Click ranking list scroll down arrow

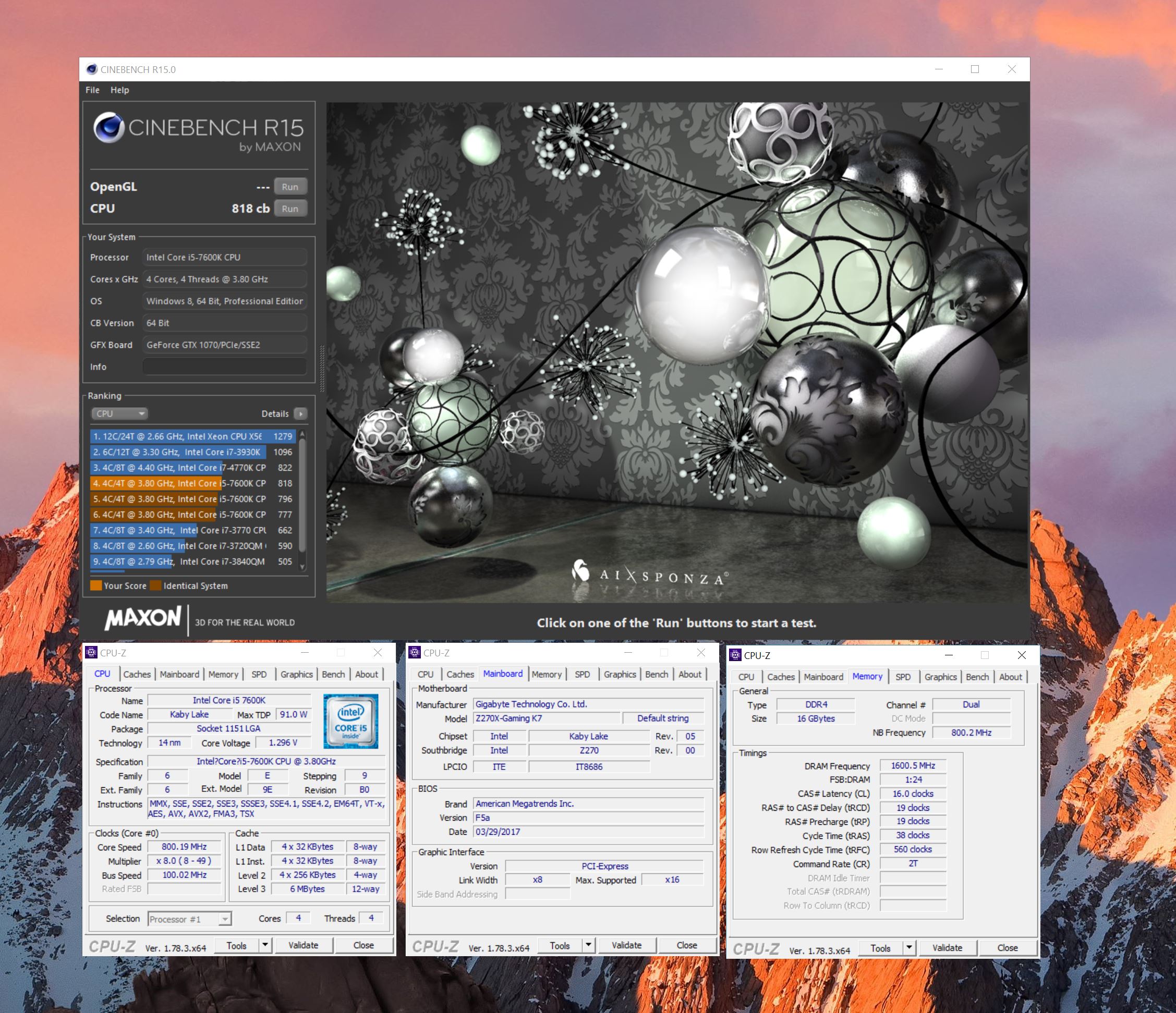point(302,566)
